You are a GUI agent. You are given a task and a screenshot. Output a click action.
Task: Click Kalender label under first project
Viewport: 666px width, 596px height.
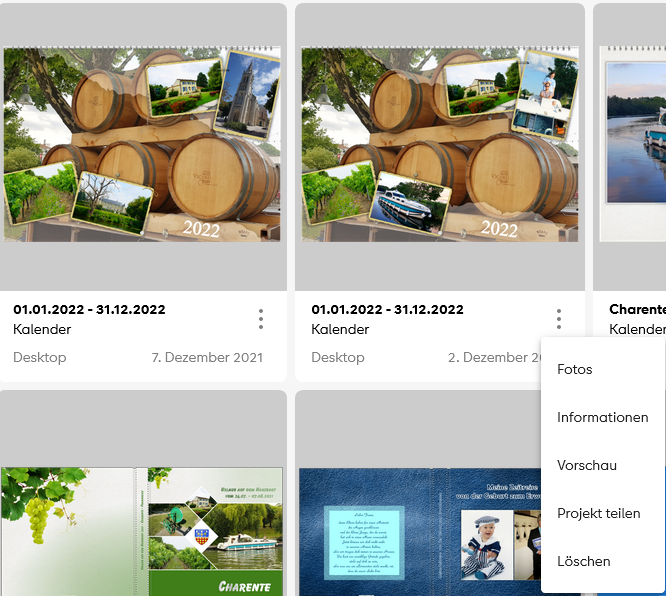coord(42,329)
